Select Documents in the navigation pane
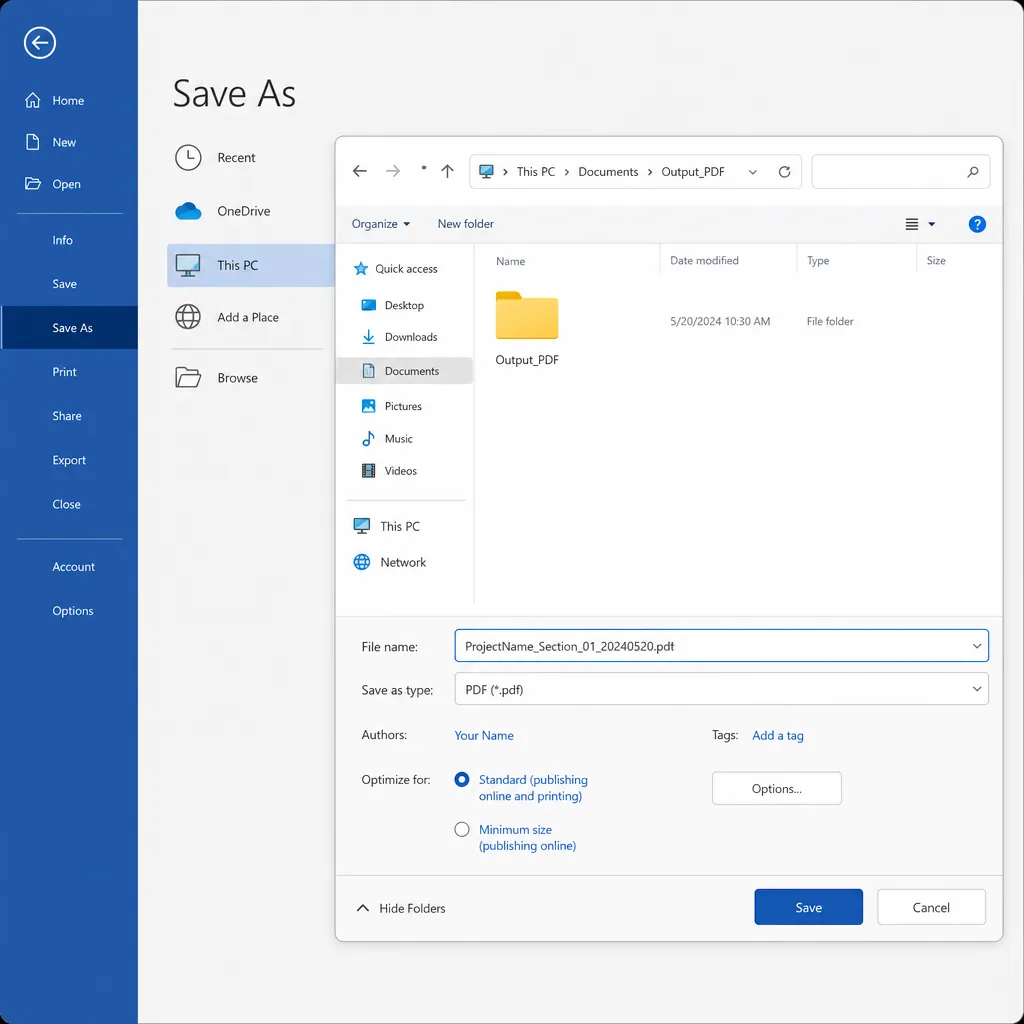Viewport: 1024px width, 1024px height. (405, 370)
